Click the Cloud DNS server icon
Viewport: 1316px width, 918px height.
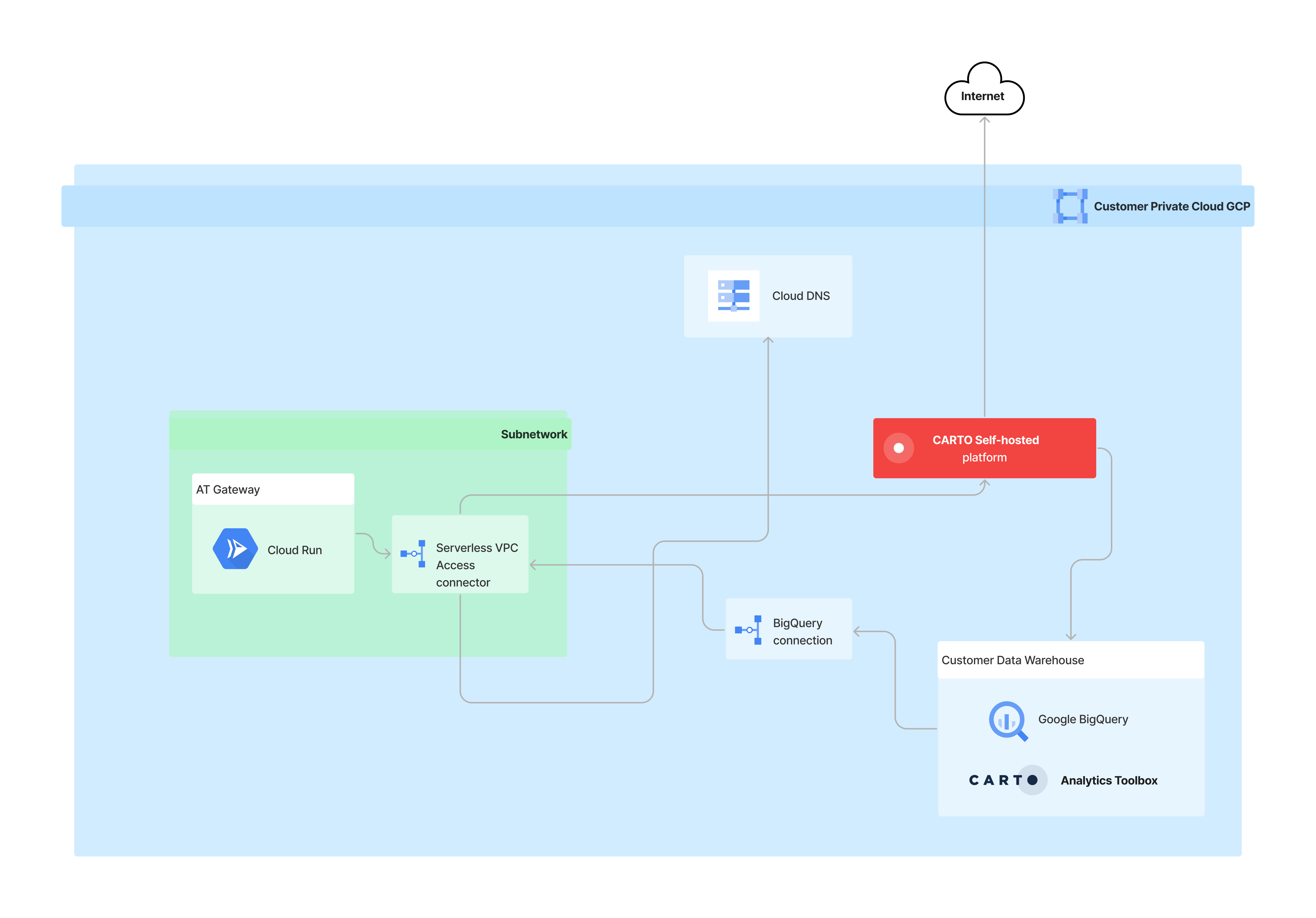coord(733,295)
